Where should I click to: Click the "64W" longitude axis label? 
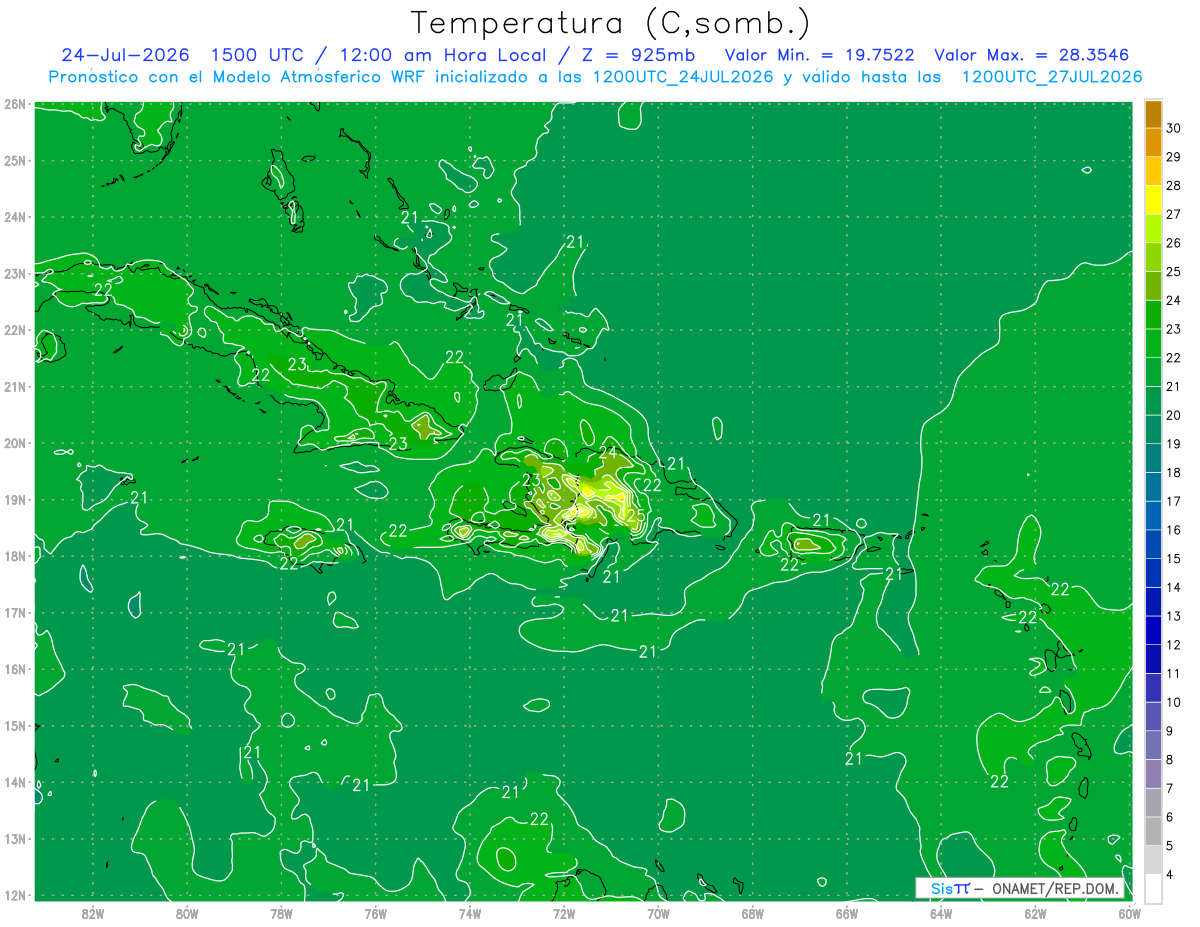coord(941,913)
